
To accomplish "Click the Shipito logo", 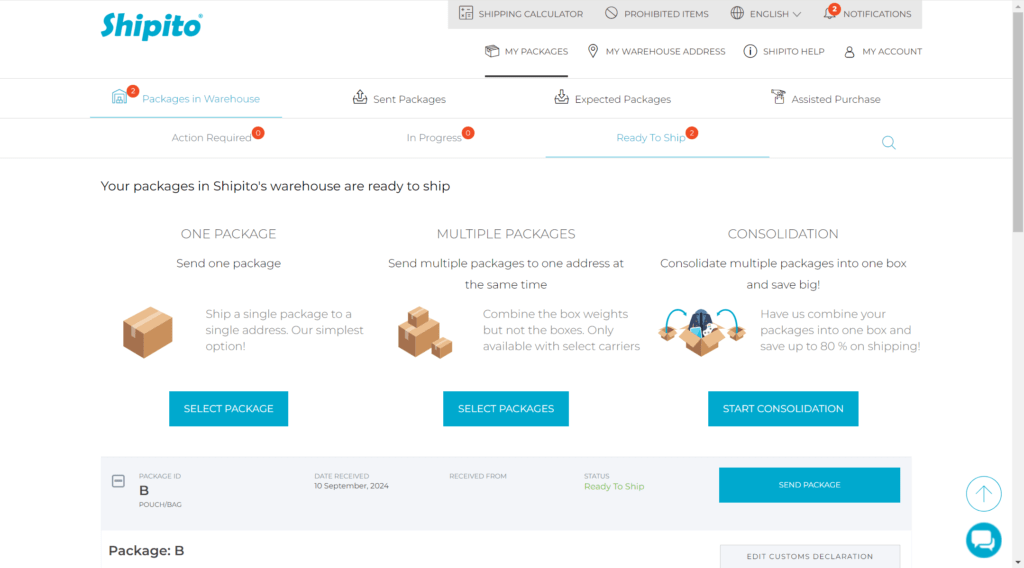I will coord(152,26).
